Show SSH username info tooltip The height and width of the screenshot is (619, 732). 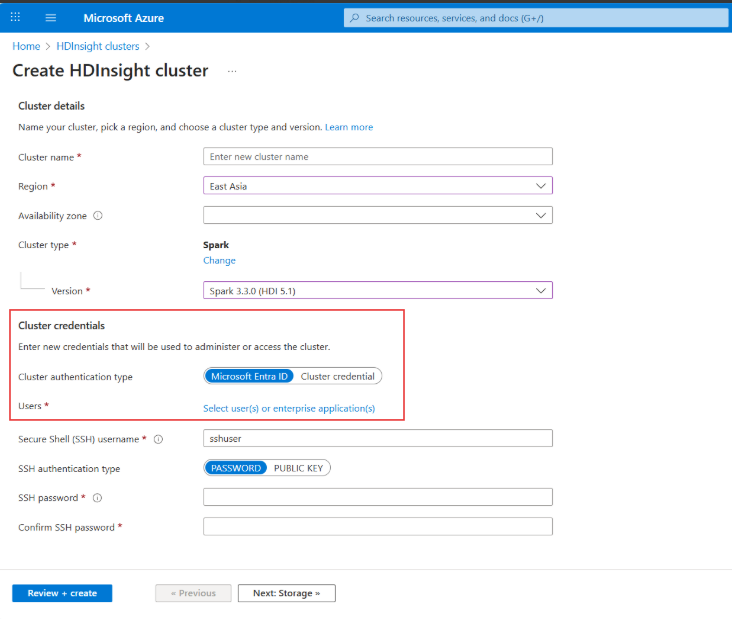[x=158, y=439]
